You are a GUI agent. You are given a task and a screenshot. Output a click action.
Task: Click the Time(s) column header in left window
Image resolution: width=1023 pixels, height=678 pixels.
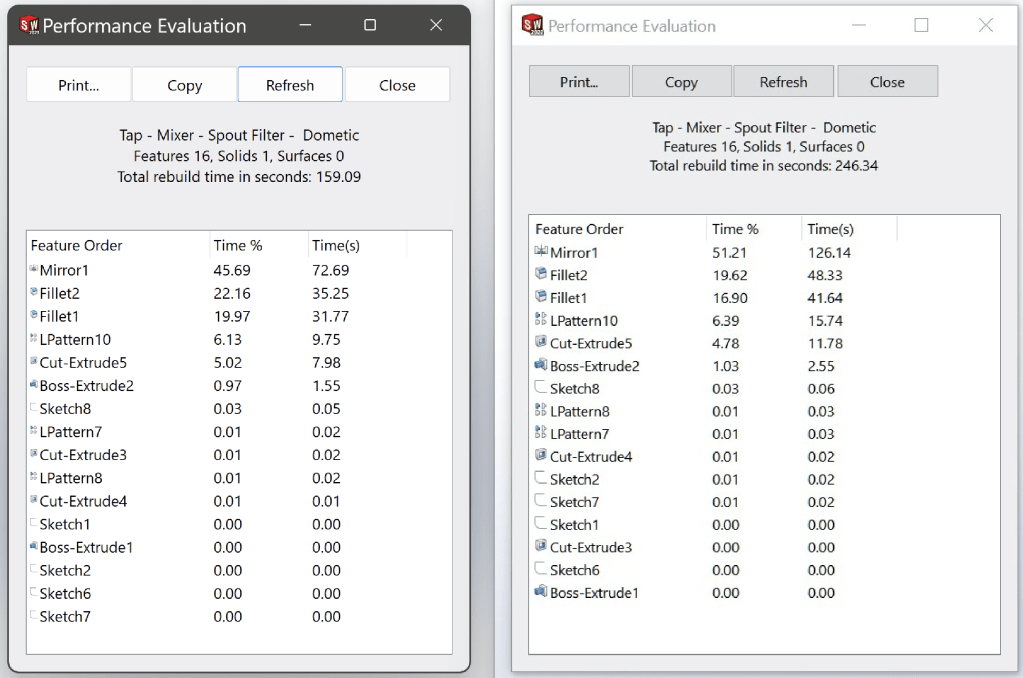335,245
